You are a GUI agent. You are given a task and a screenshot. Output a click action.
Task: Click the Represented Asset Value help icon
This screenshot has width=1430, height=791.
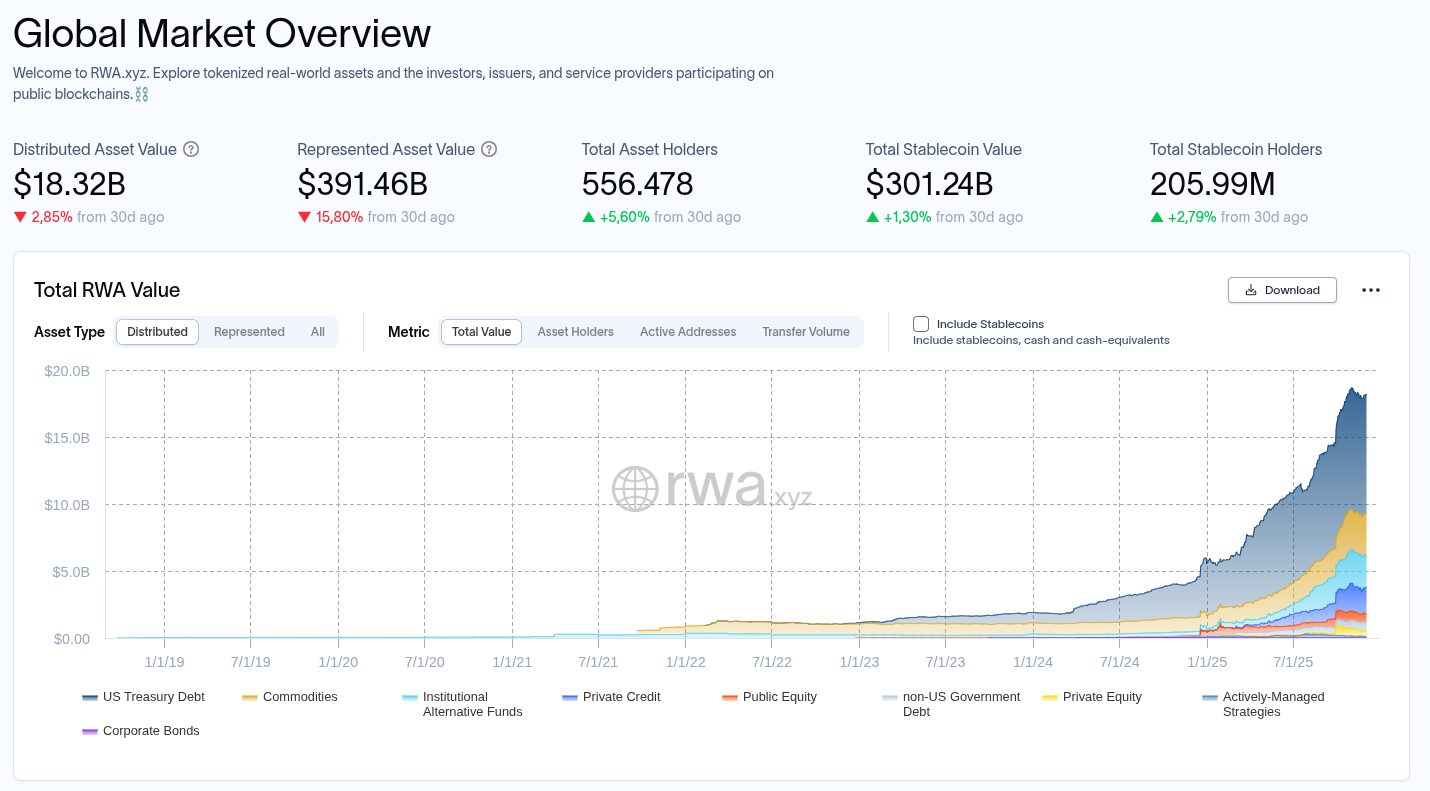point(489,149)
